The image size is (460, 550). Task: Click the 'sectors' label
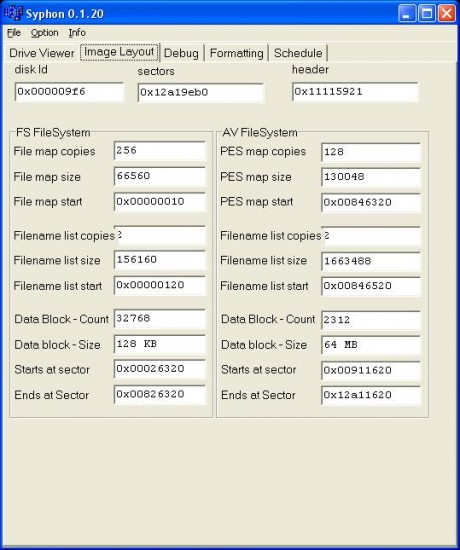click(156, 71)
